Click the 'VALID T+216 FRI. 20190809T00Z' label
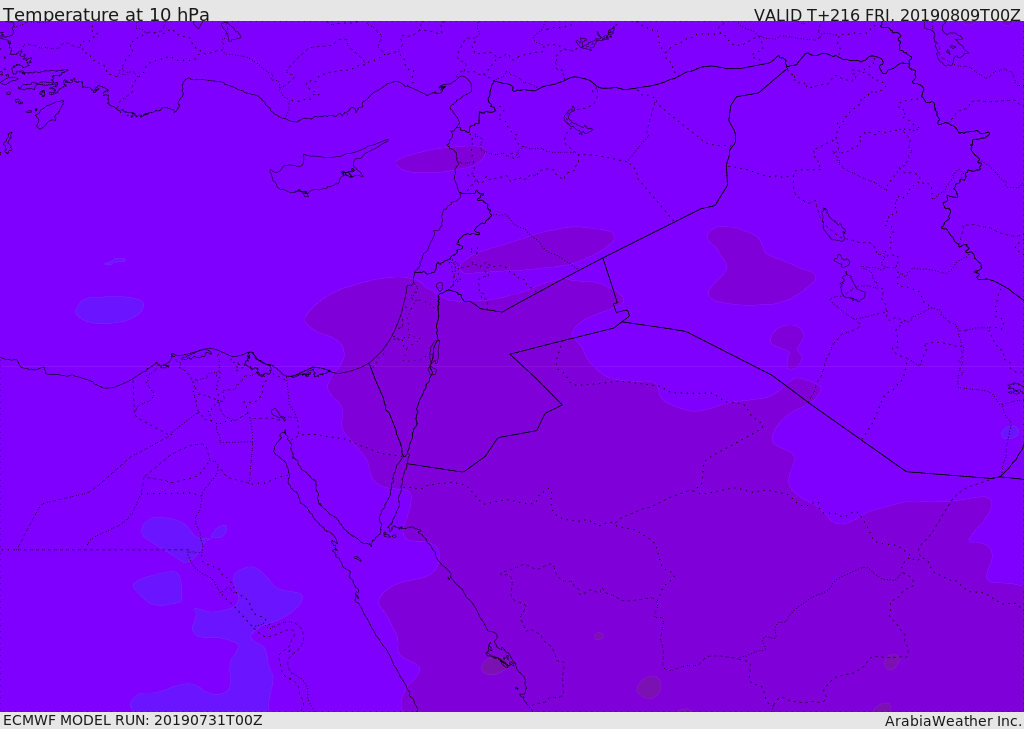Screen dimensions: 1024x729 pyautogui.click(x=887, y=14)
